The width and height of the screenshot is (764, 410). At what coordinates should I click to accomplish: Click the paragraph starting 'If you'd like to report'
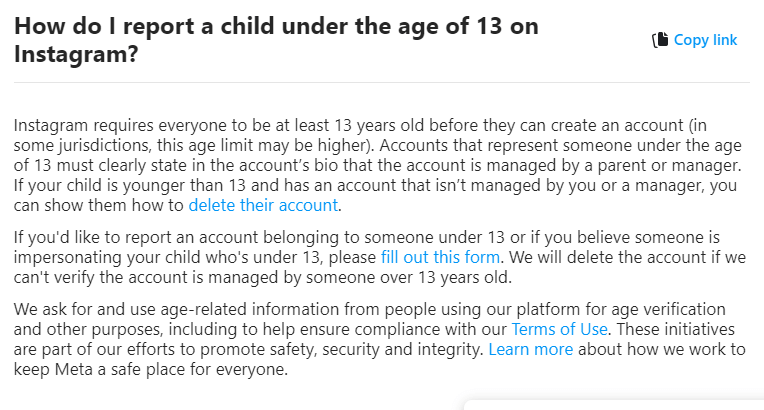click(380, 257)
